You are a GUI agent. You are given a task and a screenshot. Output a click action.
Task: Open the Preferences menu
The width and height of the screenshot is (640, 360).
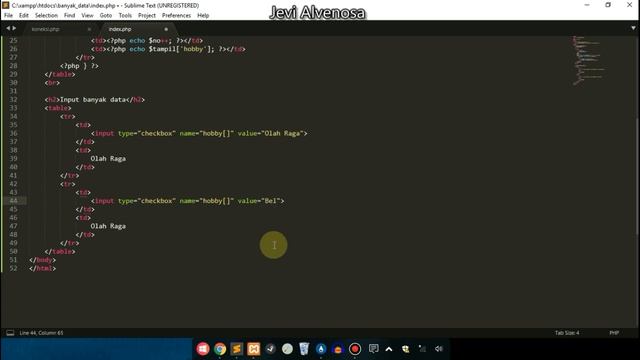(x=176, y=16)
